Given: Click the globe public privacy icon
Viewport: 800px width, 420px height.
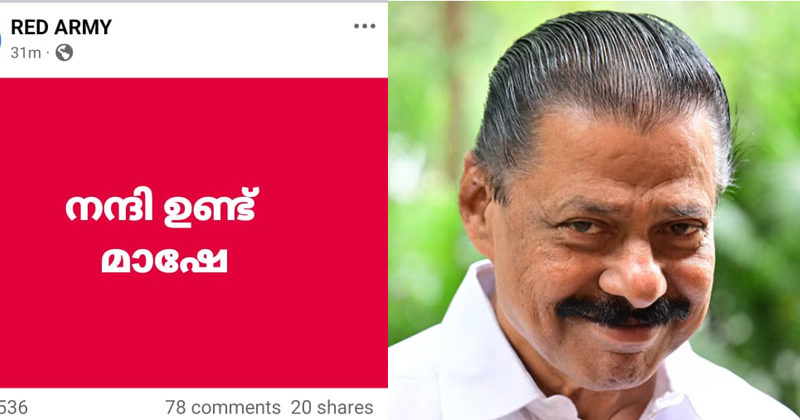Looking at the screenshot, I should (64, 53).
